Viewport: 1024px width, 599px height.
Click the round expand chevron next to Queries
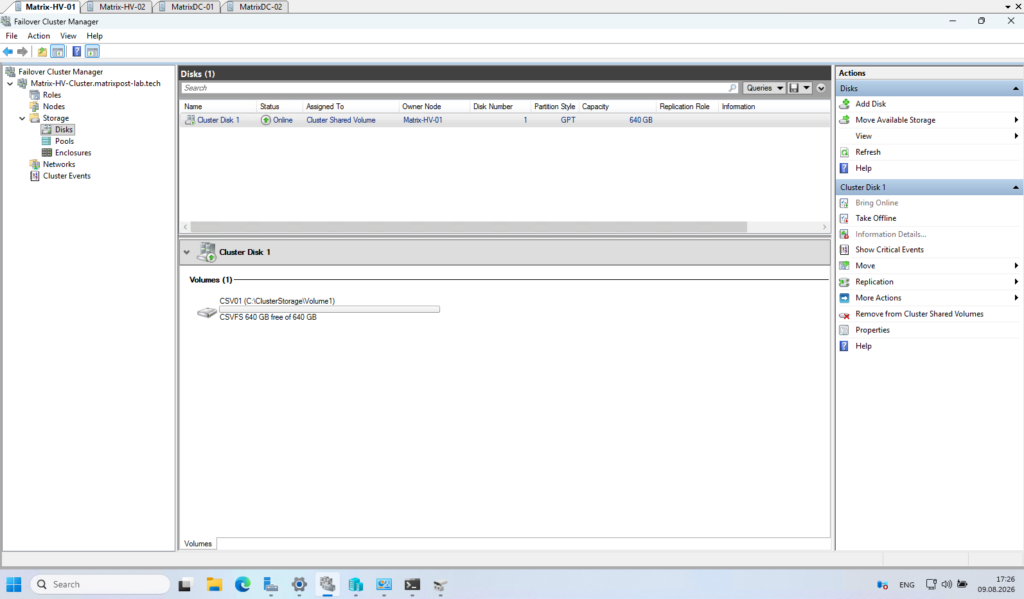coord(821,88)
